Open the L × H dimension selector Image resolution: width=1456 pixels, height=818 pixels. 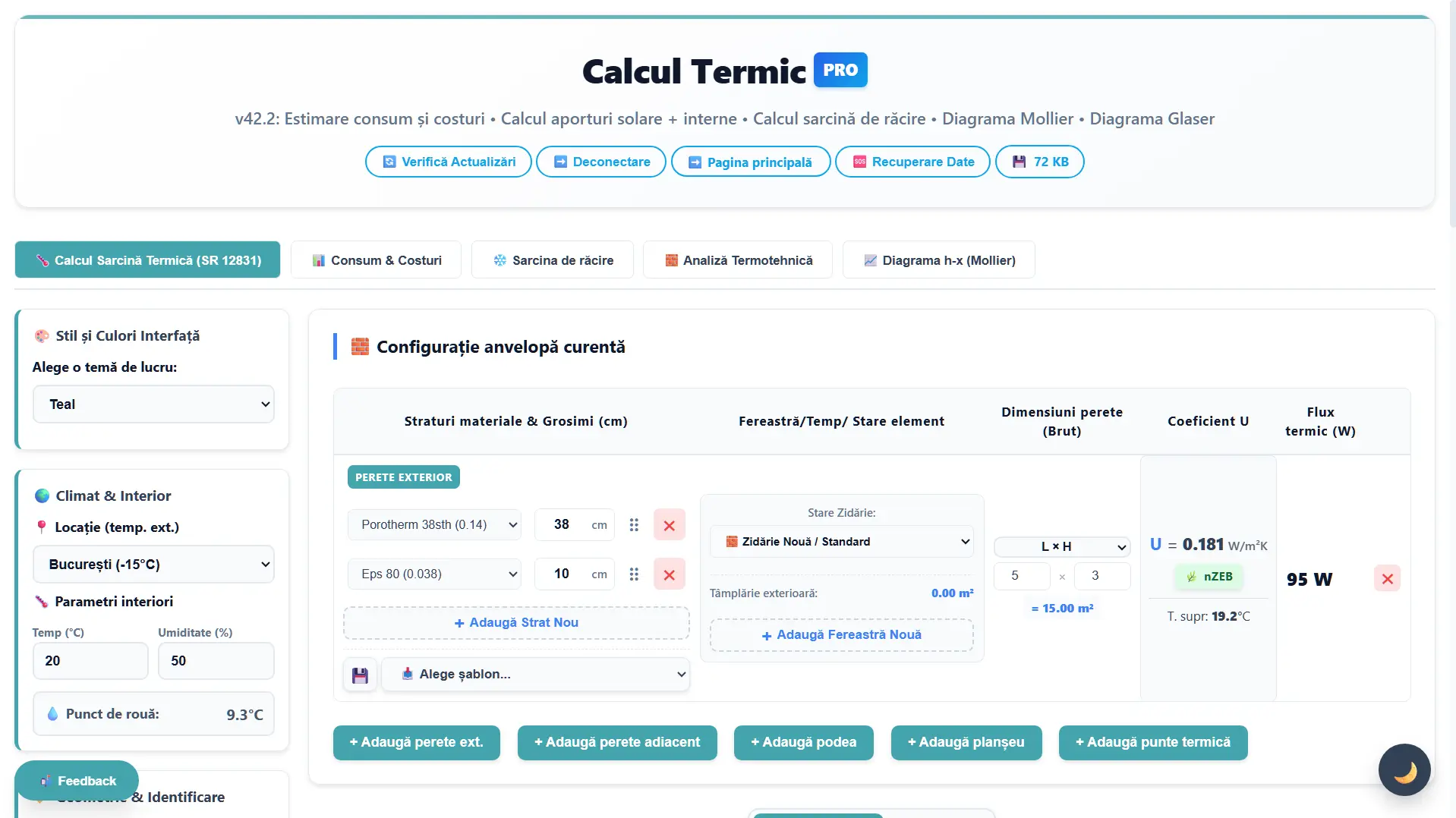click(1061, 546)
